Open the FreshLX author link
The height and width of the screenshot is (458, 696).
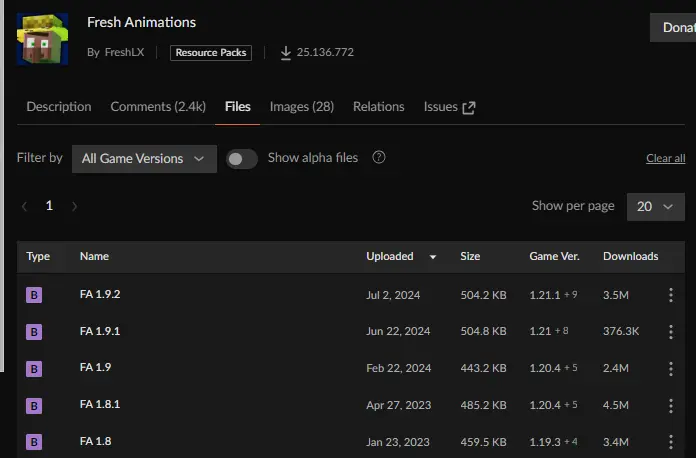point(124,52)
